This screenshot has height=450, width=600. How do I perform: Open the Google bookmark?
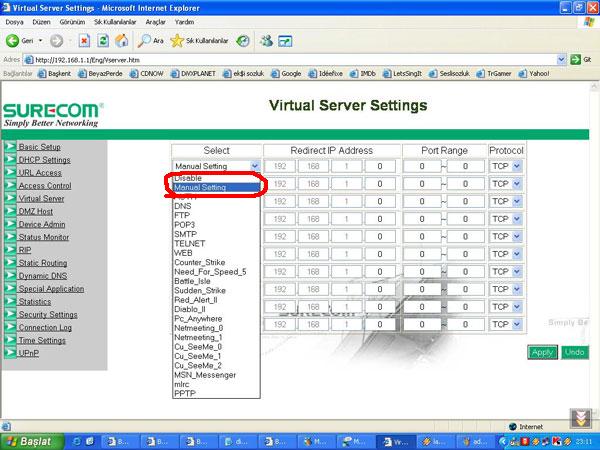(x=286, y=73)
